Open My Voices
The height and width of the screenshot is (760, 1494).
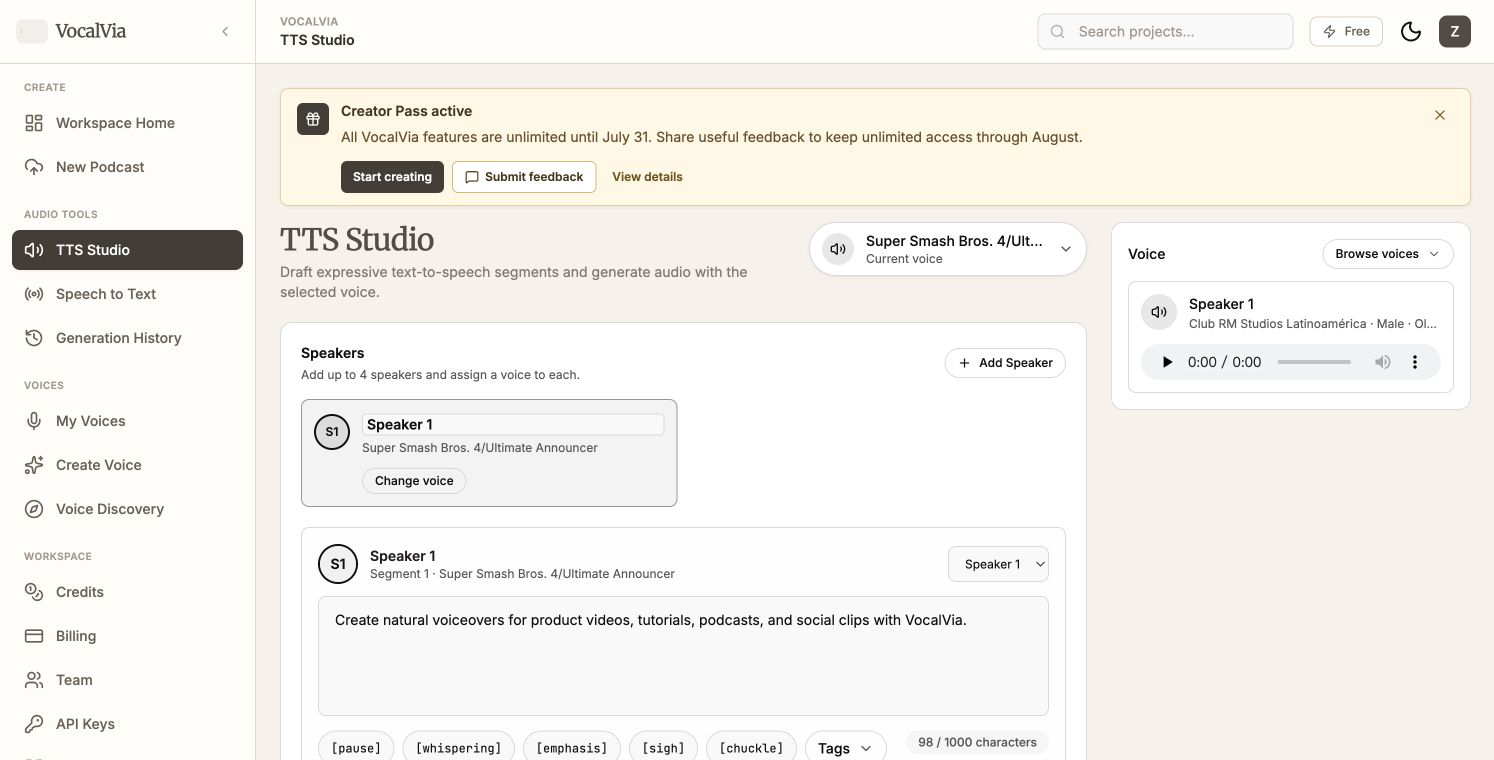click(127, 421)
